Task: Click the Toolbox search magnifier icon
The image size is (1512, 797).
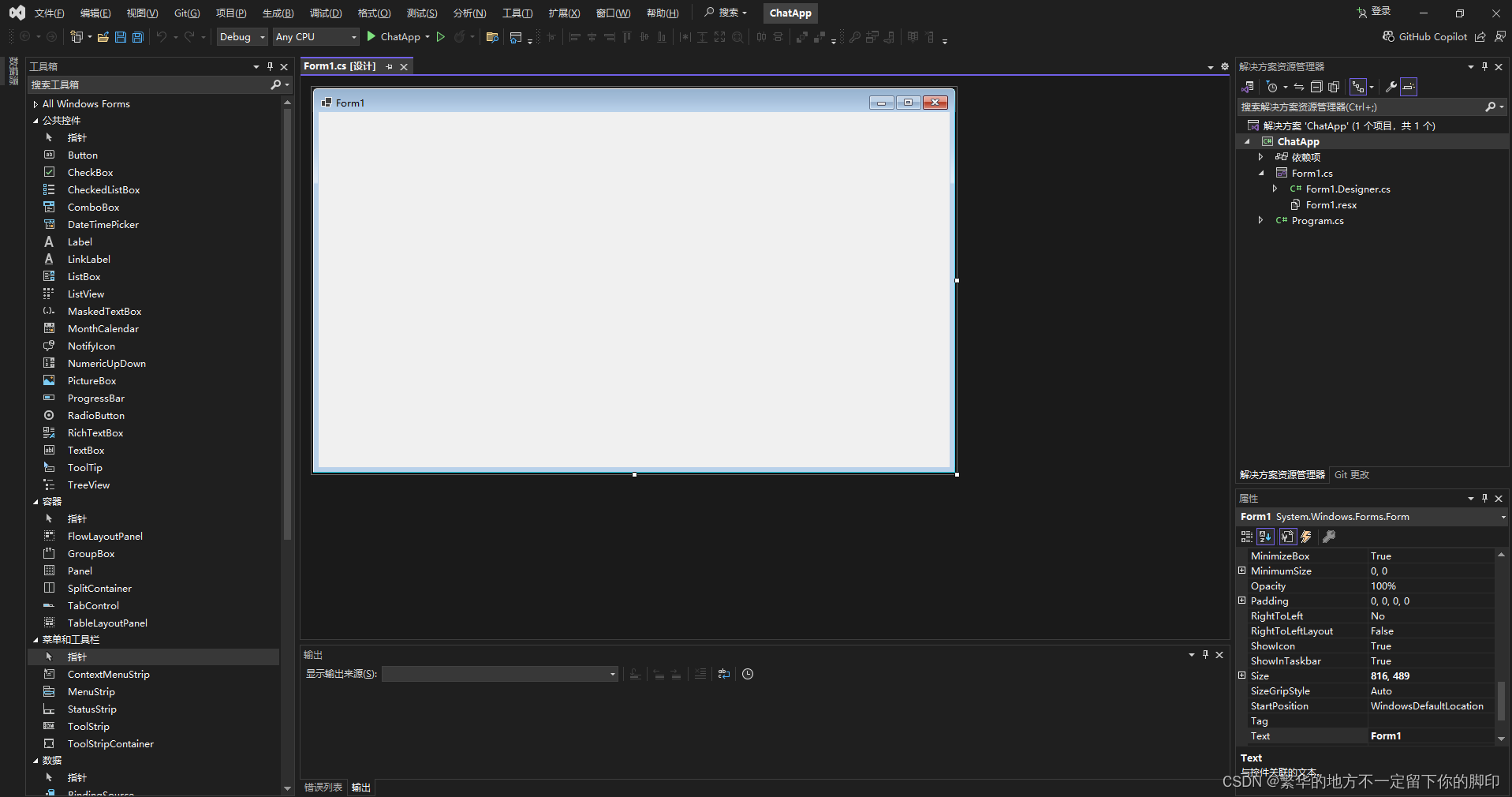Action: click(275, 84)
